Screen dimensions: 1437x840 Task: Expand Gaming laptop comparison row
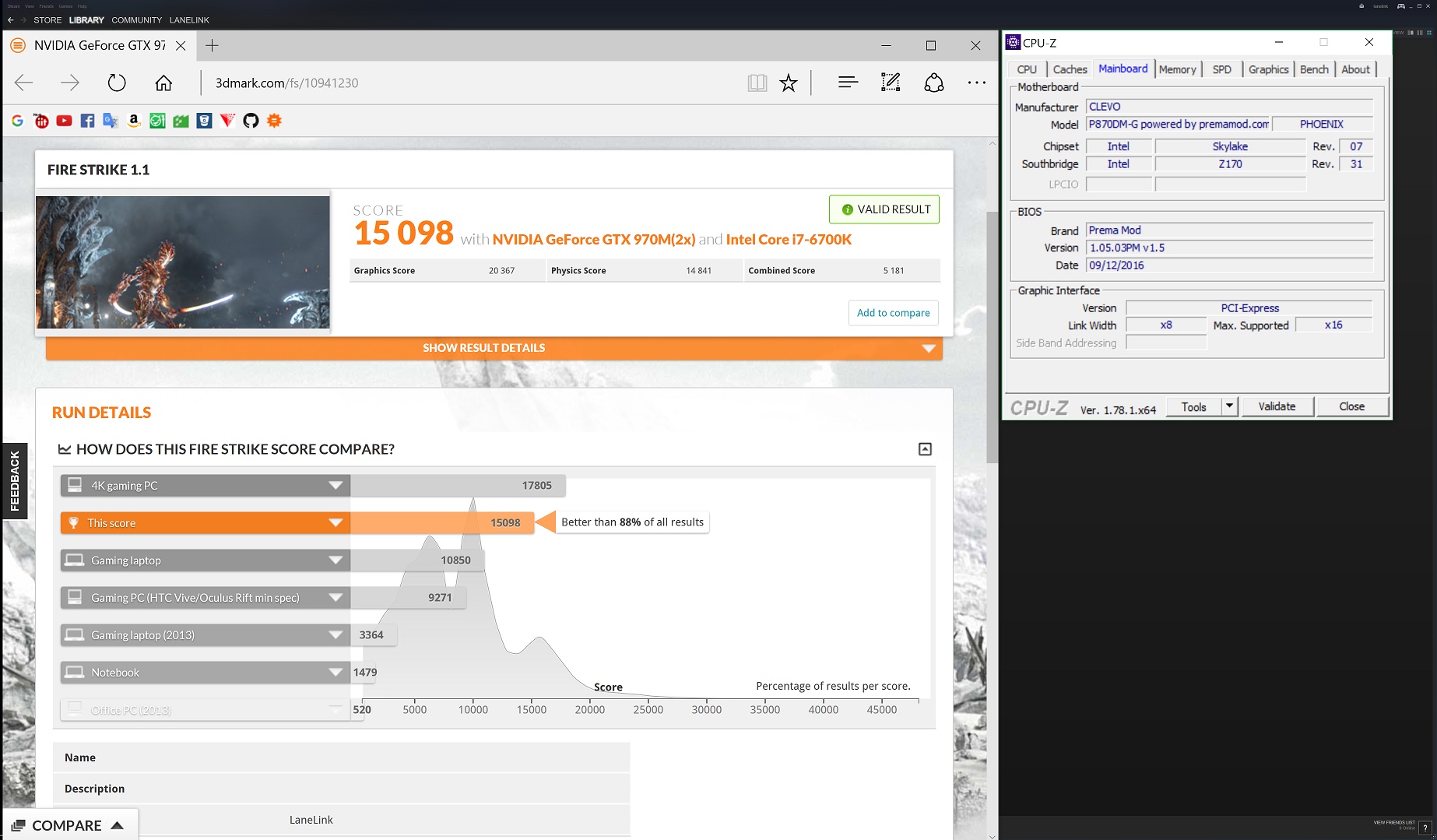[x=336, y=560]
